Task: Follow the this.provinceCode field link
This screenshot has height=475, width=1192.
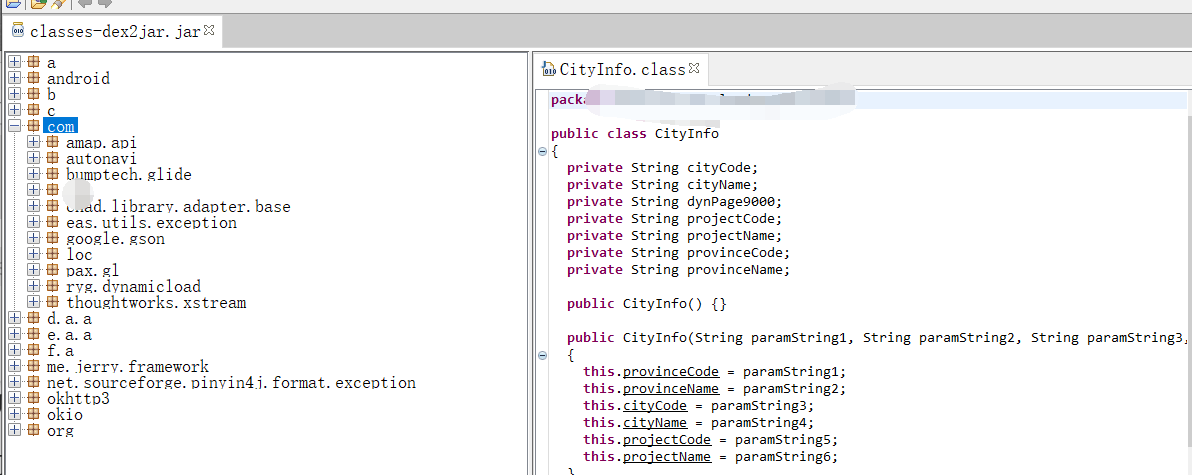Action: (670, 372)
